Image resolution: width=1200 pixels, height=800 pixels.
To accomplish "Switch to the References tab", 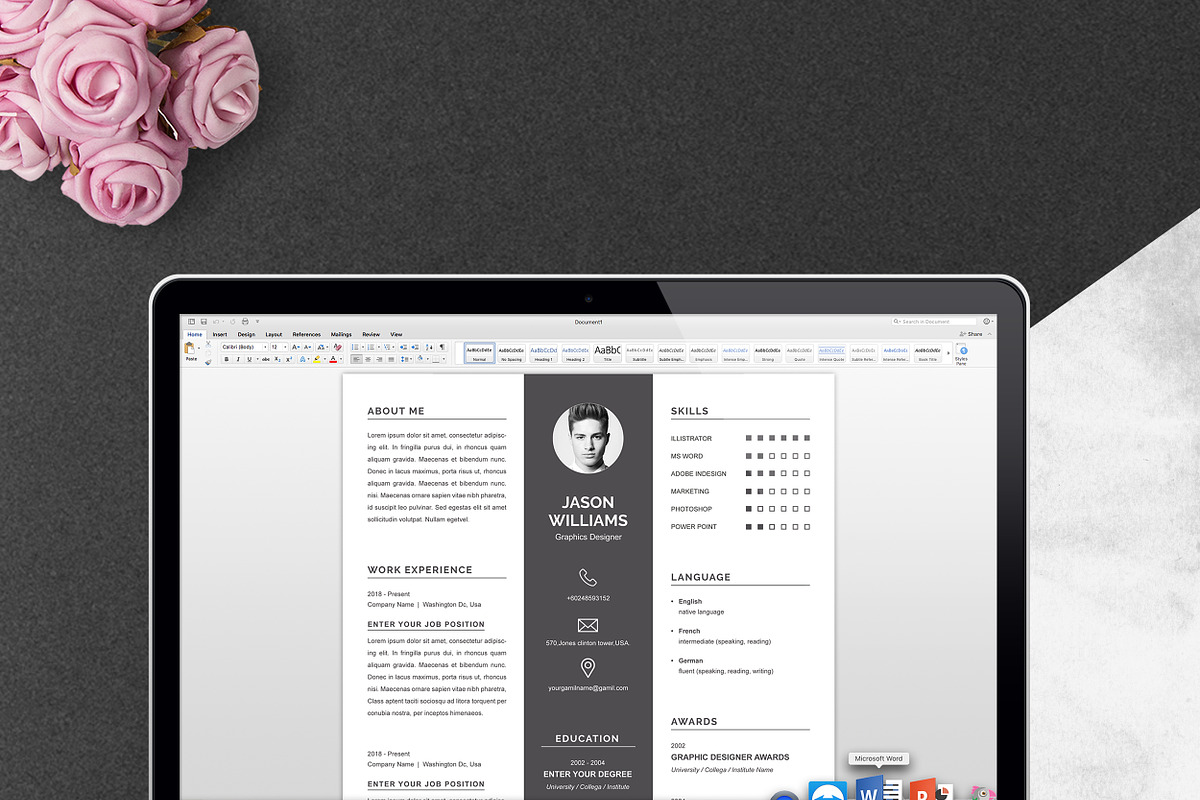I will pyautogui.click(x=307, y=334).
